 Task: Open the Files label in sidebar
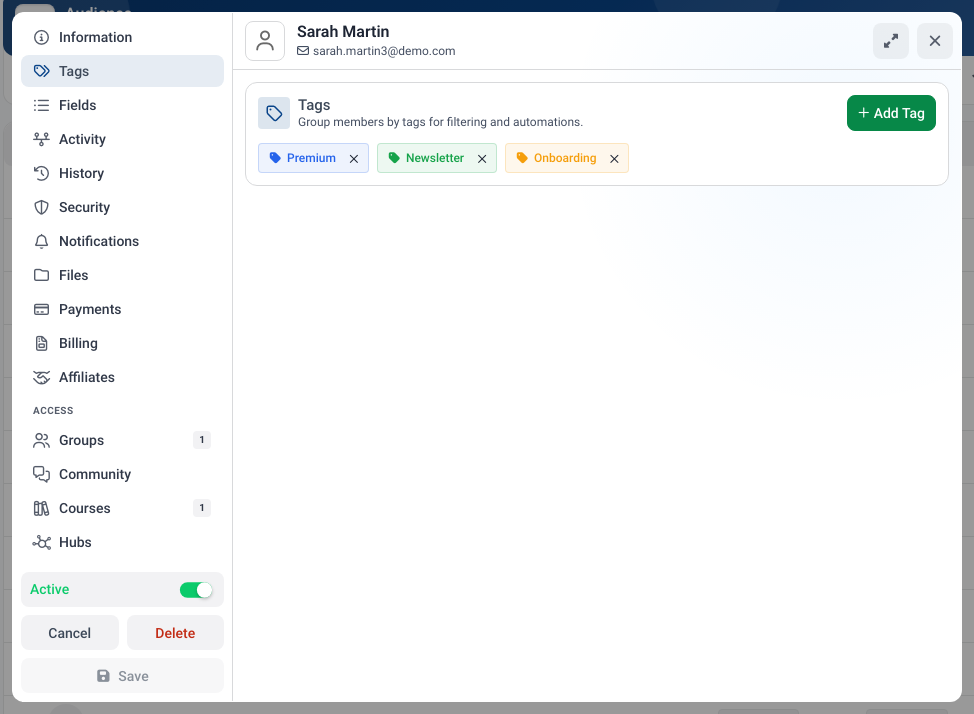coord(73,275)
